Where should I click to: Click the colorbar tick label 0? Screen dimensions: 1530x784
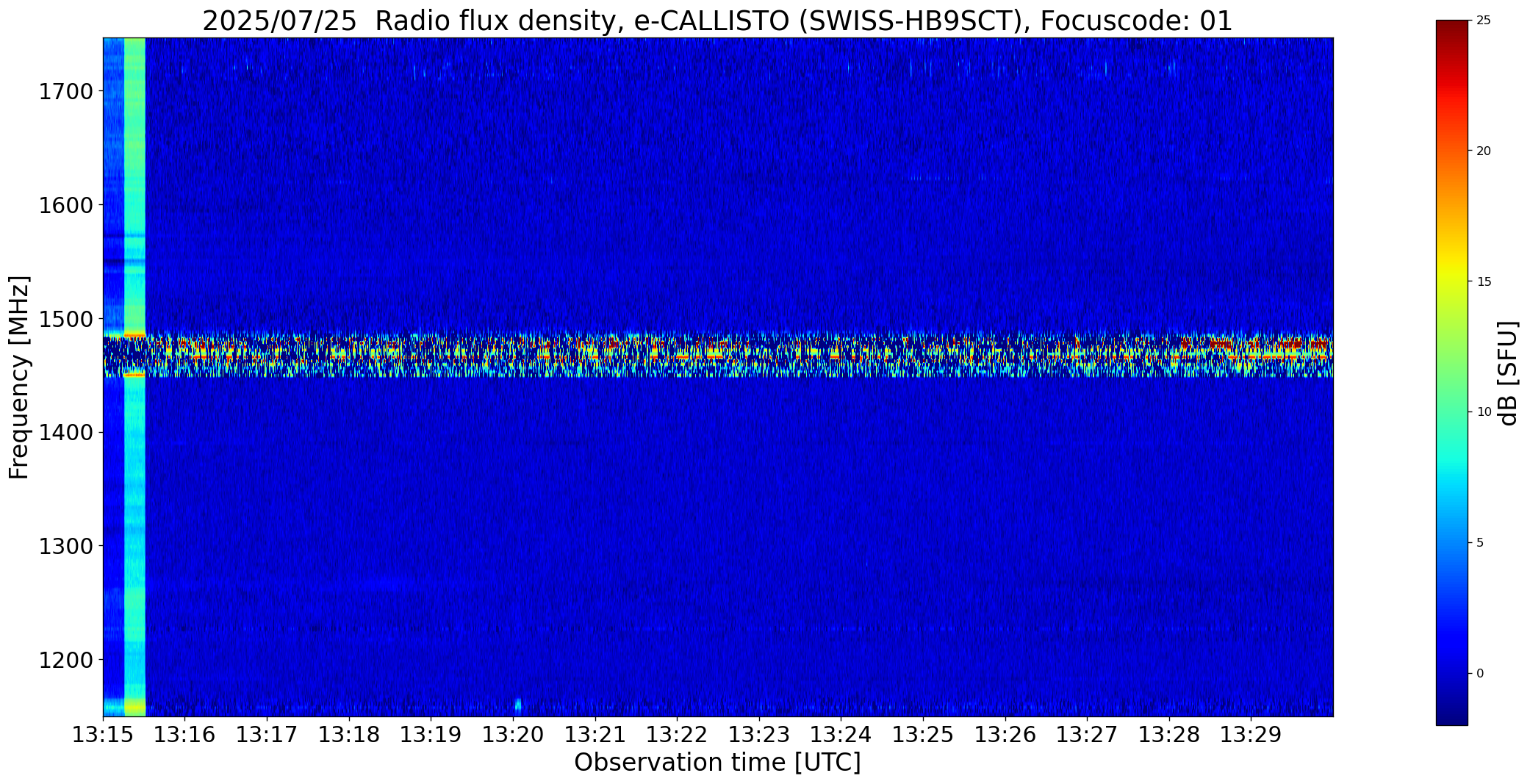tap(1480, 674)
